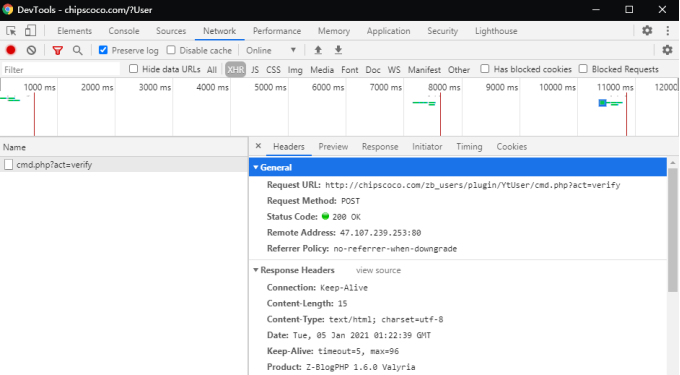The image size is (680, 375).
Task: Switch to the Elements tab
Action: pos(75,31)
